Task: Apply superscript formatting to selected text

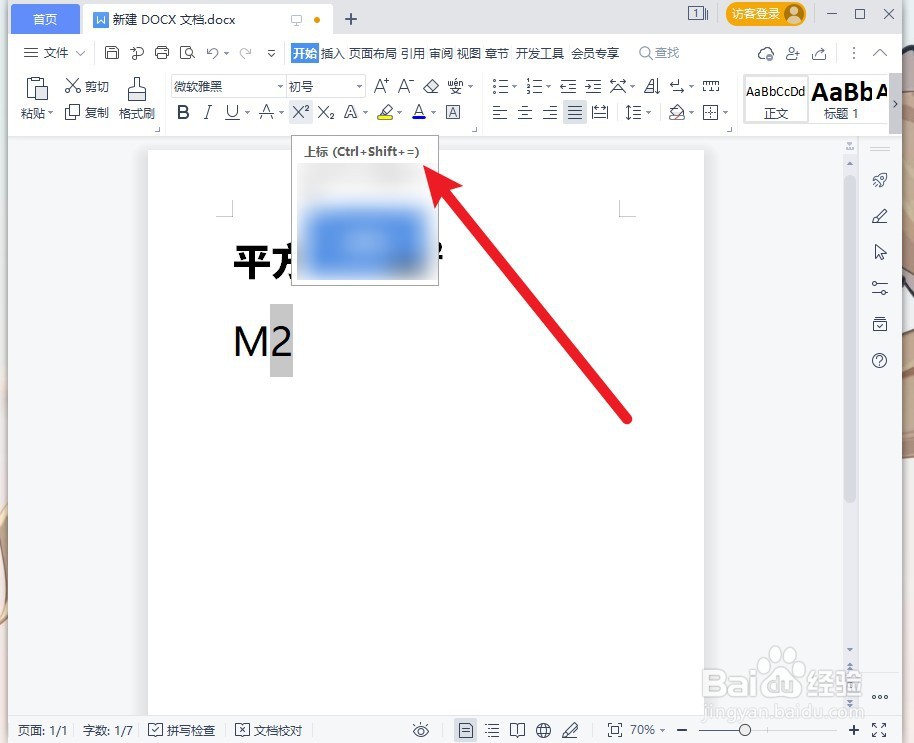Action: pyautogui.click(x=299, y=112)
